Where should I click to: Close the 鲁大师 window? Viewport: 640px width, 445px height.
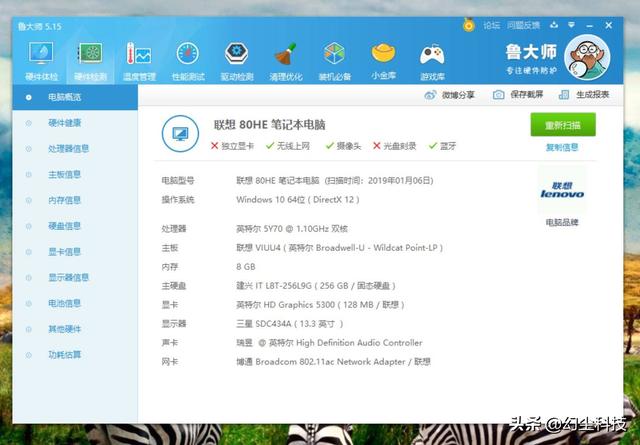tap(609, 25)
